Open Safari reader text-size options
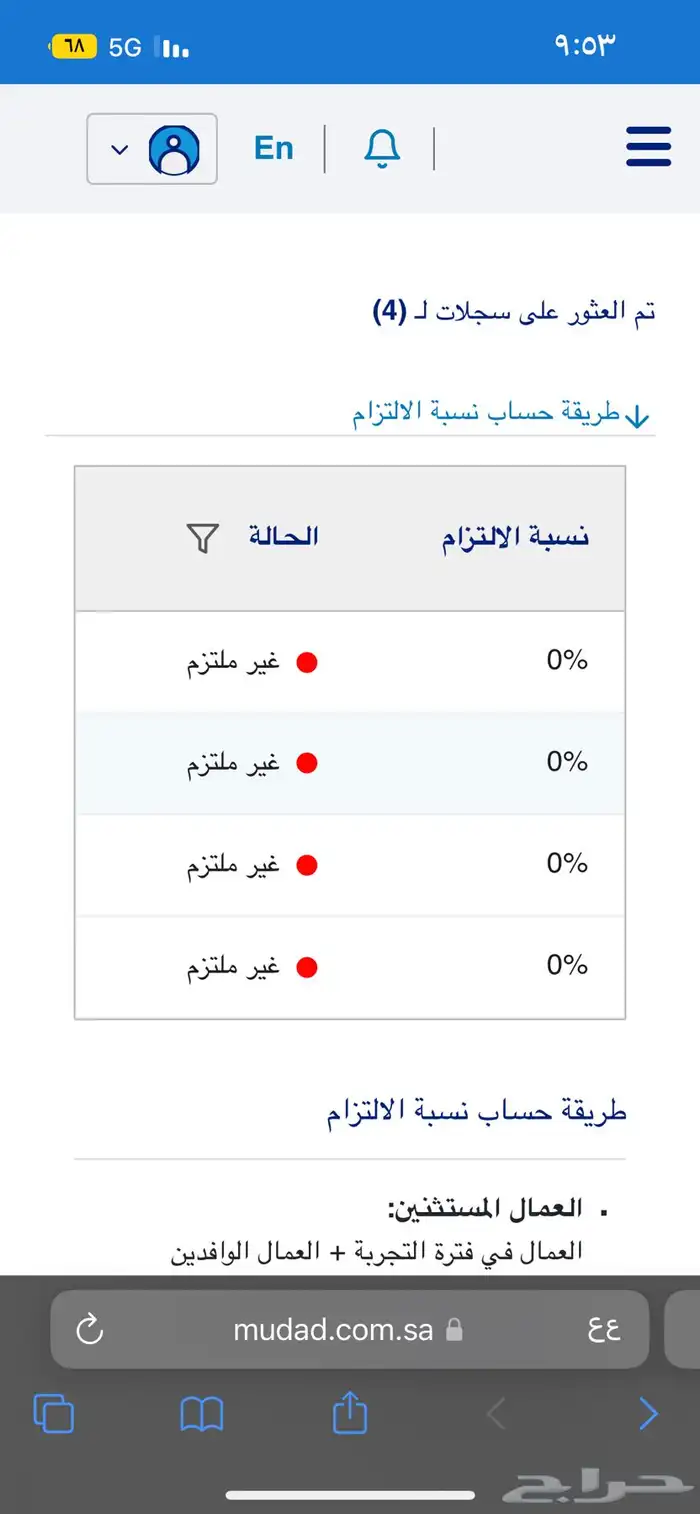The width and height of the screenshot is (700, 1514). [x=603, y=1329]
